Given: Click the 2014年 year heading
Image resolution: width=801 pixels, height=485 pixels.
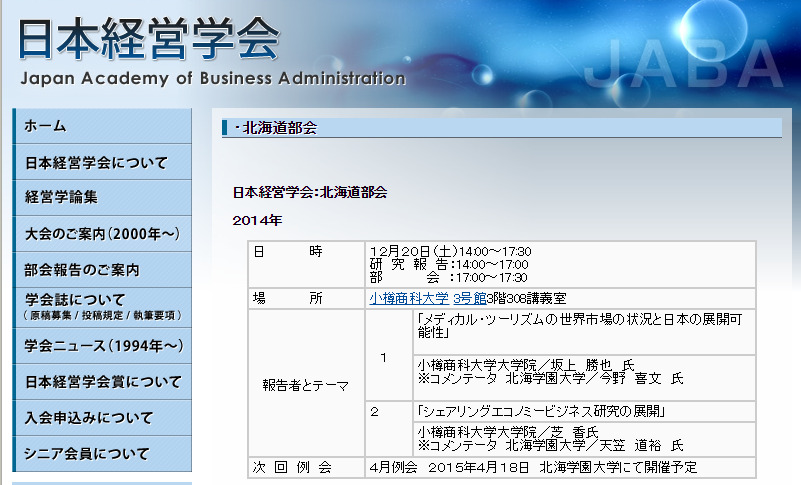Looking at the screenshot, I should [258, 219].
